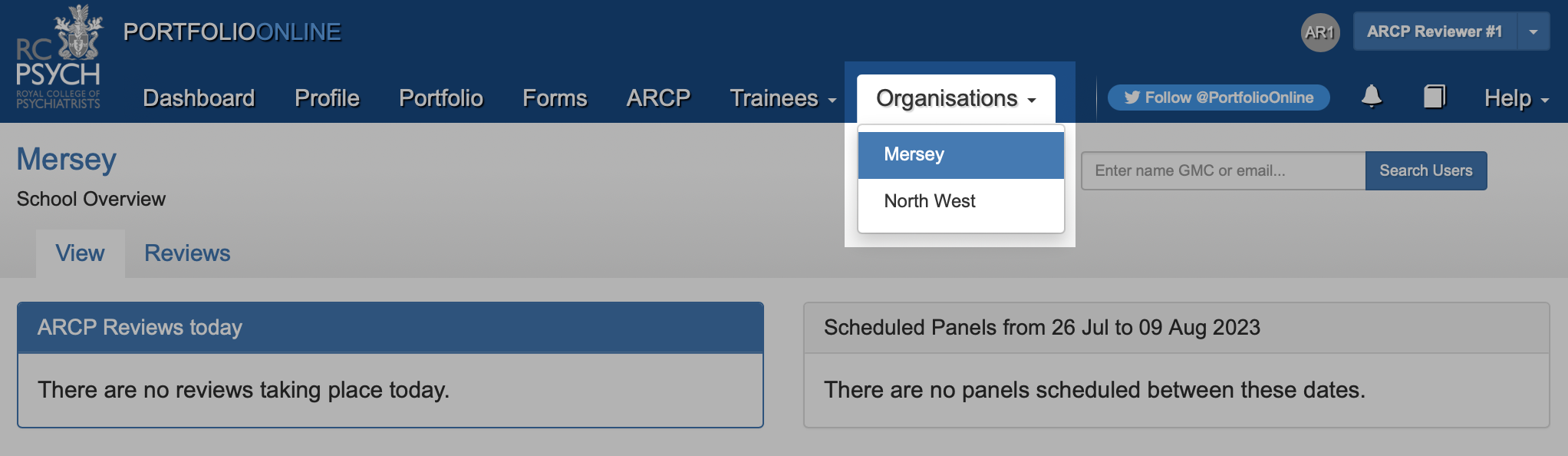Switch to the Reviews tab
Viewport: 1568px width, 456px height.
click(187, 253)
